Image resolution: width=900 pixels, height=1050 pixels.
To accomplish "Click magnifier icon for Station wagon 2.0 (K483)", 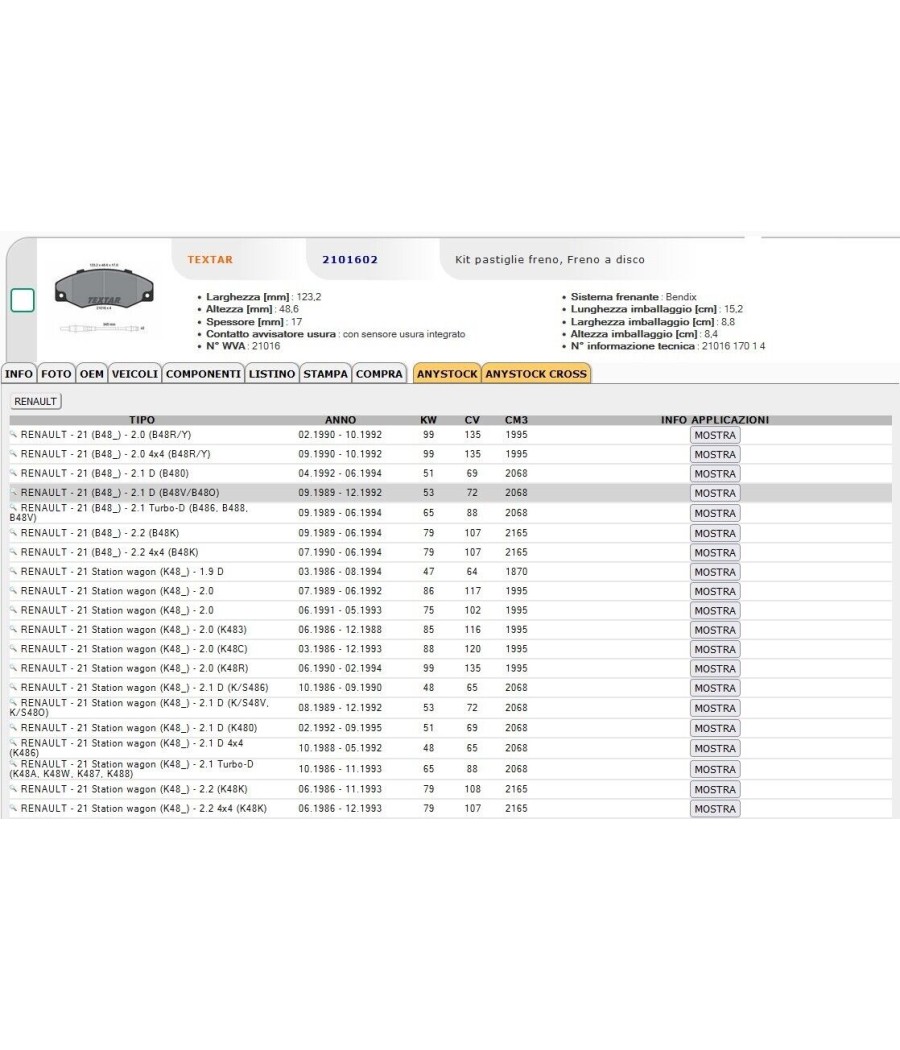I will pyautogui.click(x=13, y=629).
